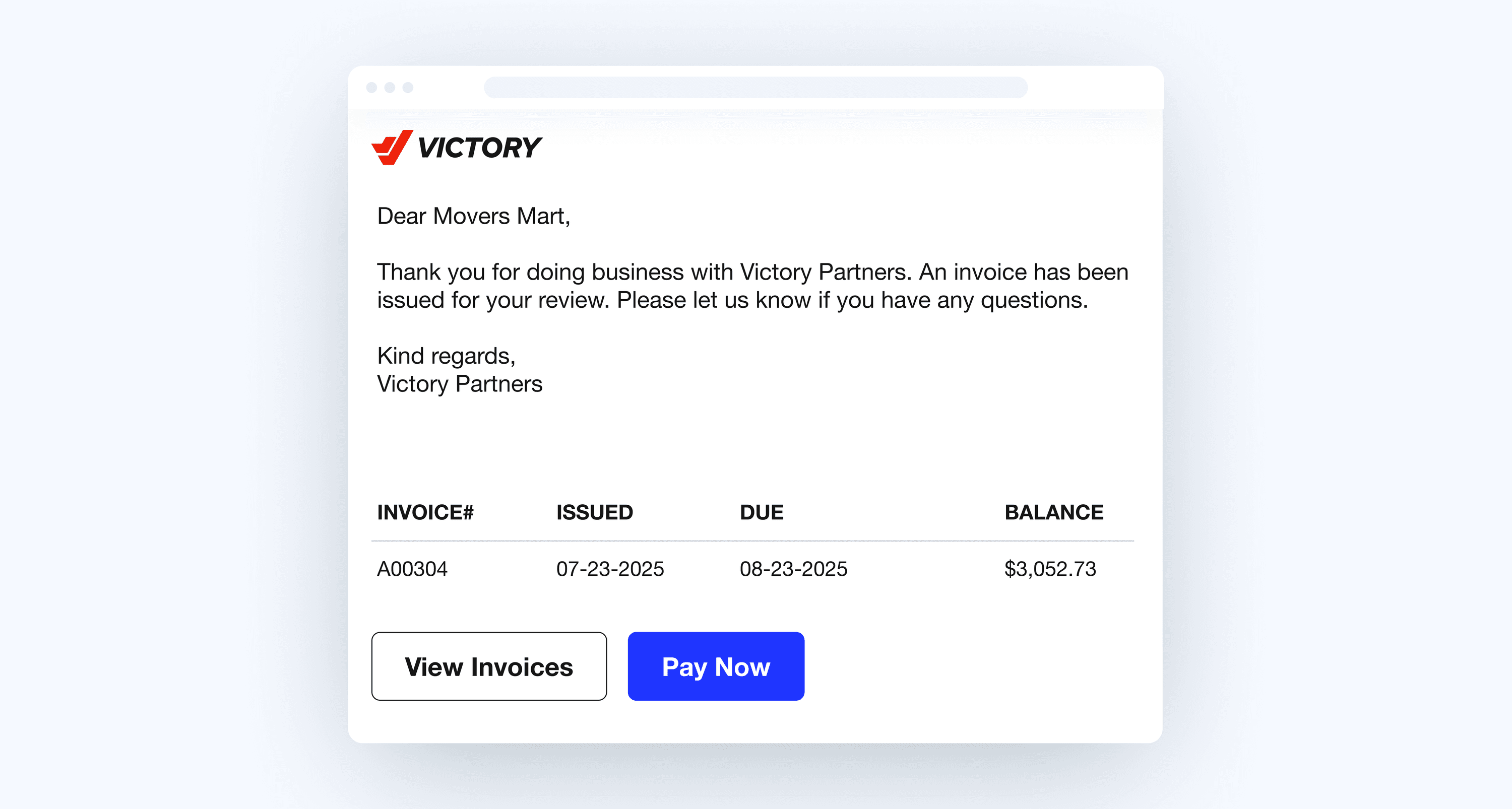Image resolution: width=1512 pixels, height=809 pixels.
Task: Click the VICTORY wordmark text
Action: point(479,148)
